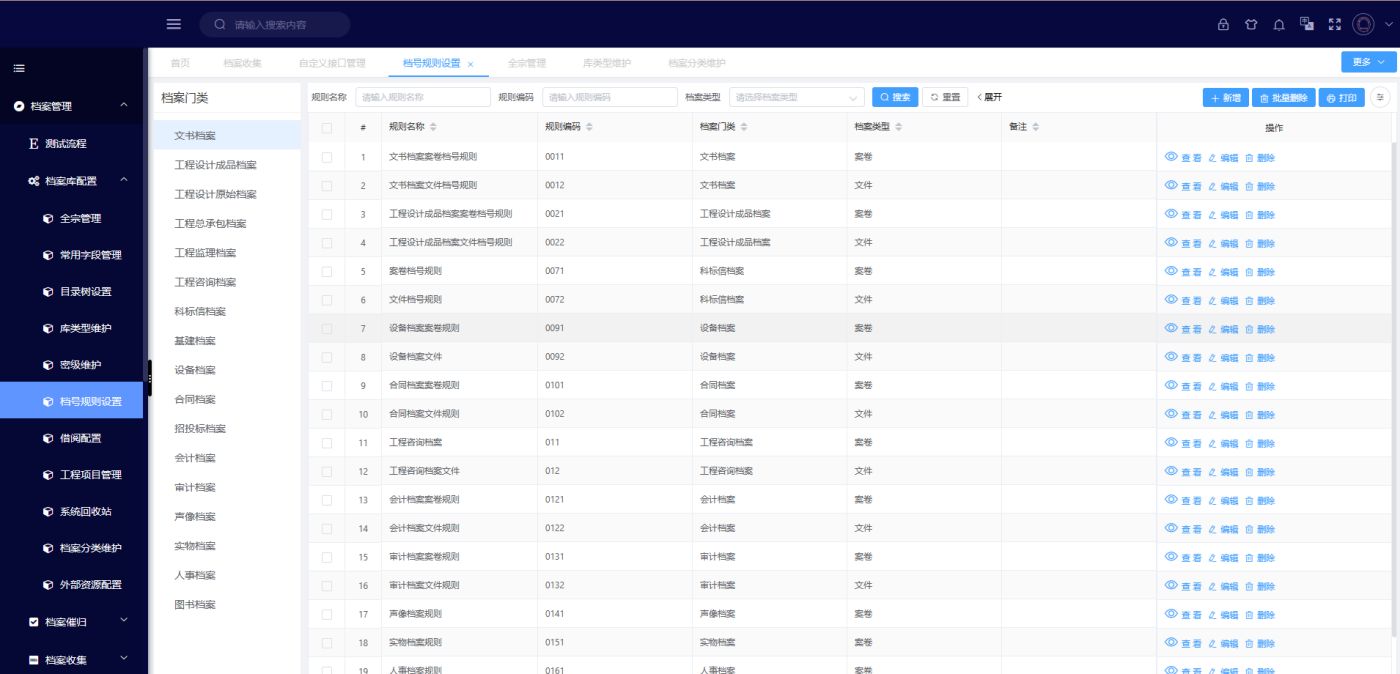
Task: Check the box for row 18 实物档案规则
Action: pyautogui.click(x=327, y=642)
